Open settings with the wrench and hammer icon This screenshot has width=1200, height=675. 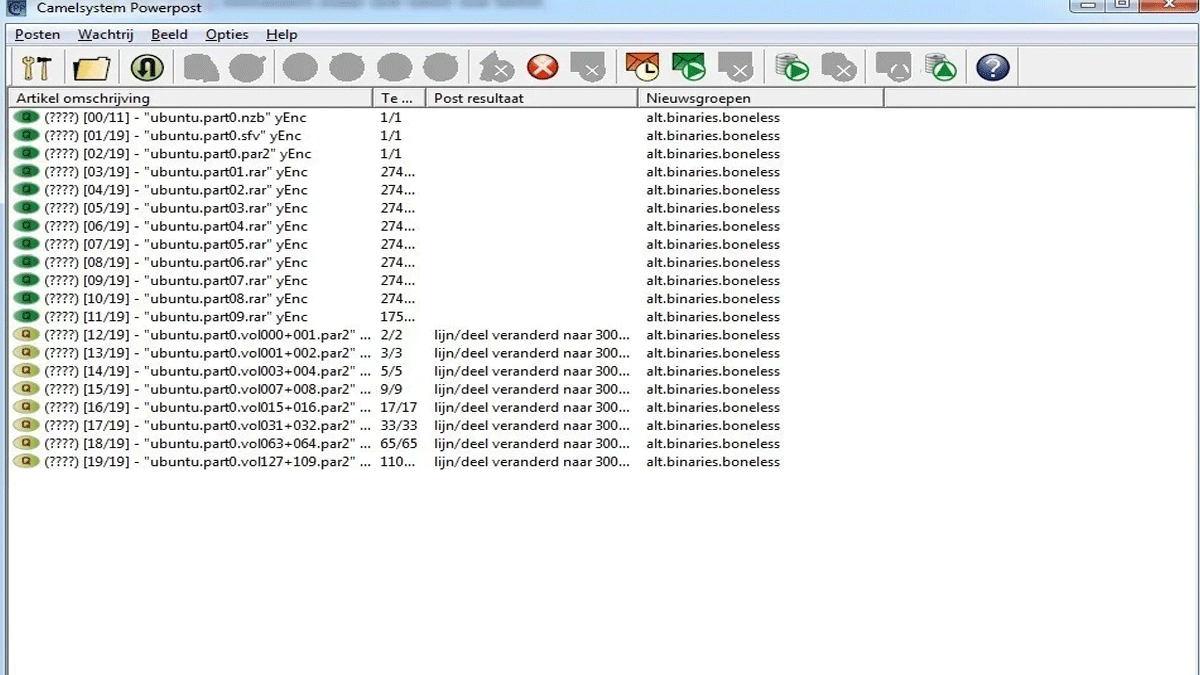[x=36, y=68]
